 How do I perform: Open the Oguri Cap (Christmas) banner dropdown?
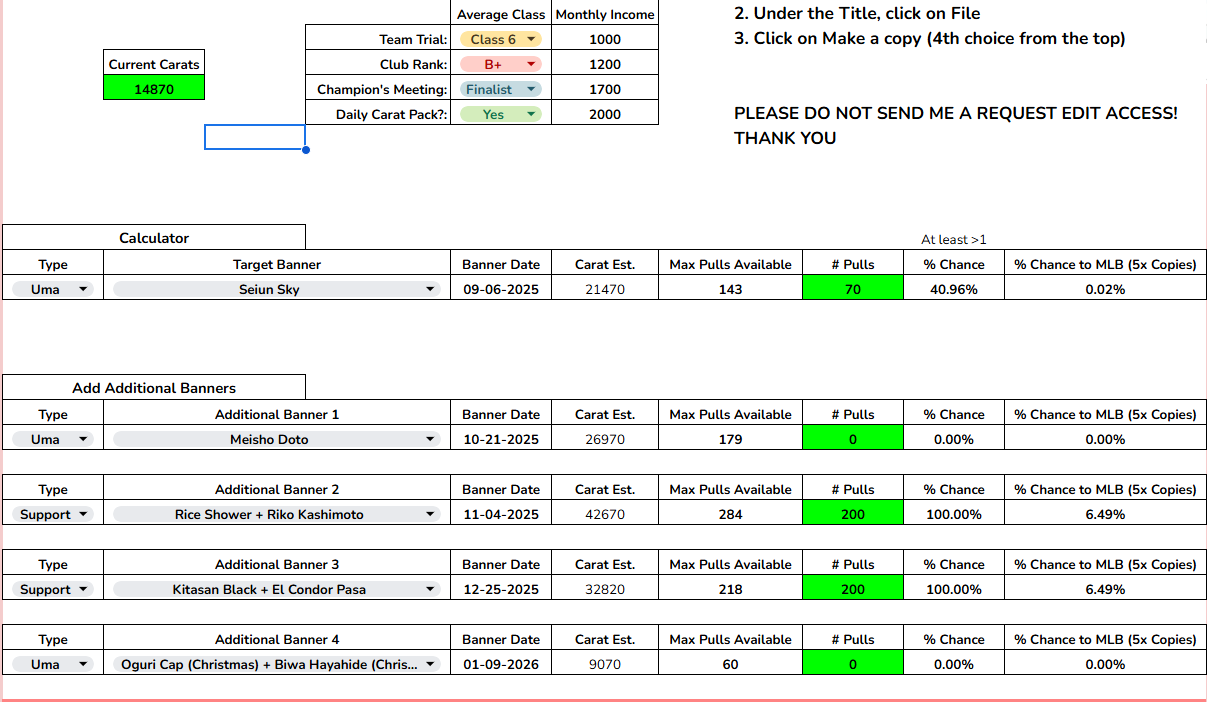277,664
